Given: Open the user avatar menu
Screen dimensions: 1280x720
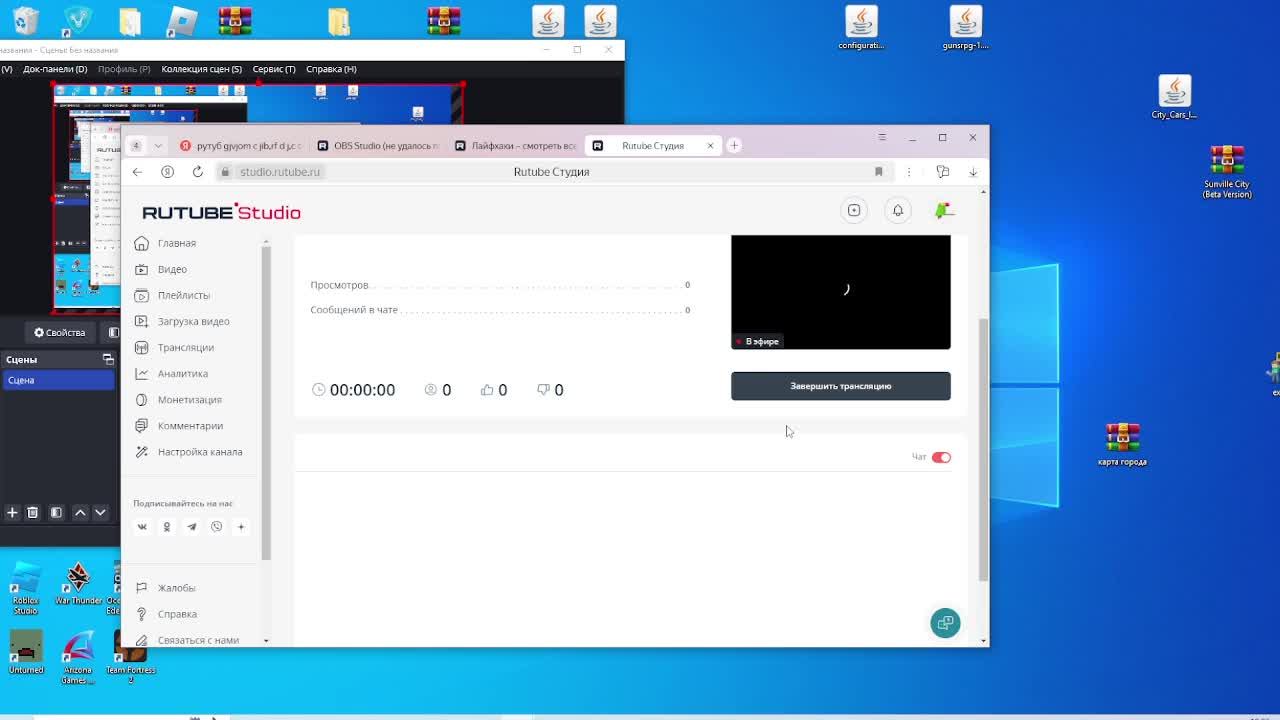Looking at the screenshot, I should 943,210.
